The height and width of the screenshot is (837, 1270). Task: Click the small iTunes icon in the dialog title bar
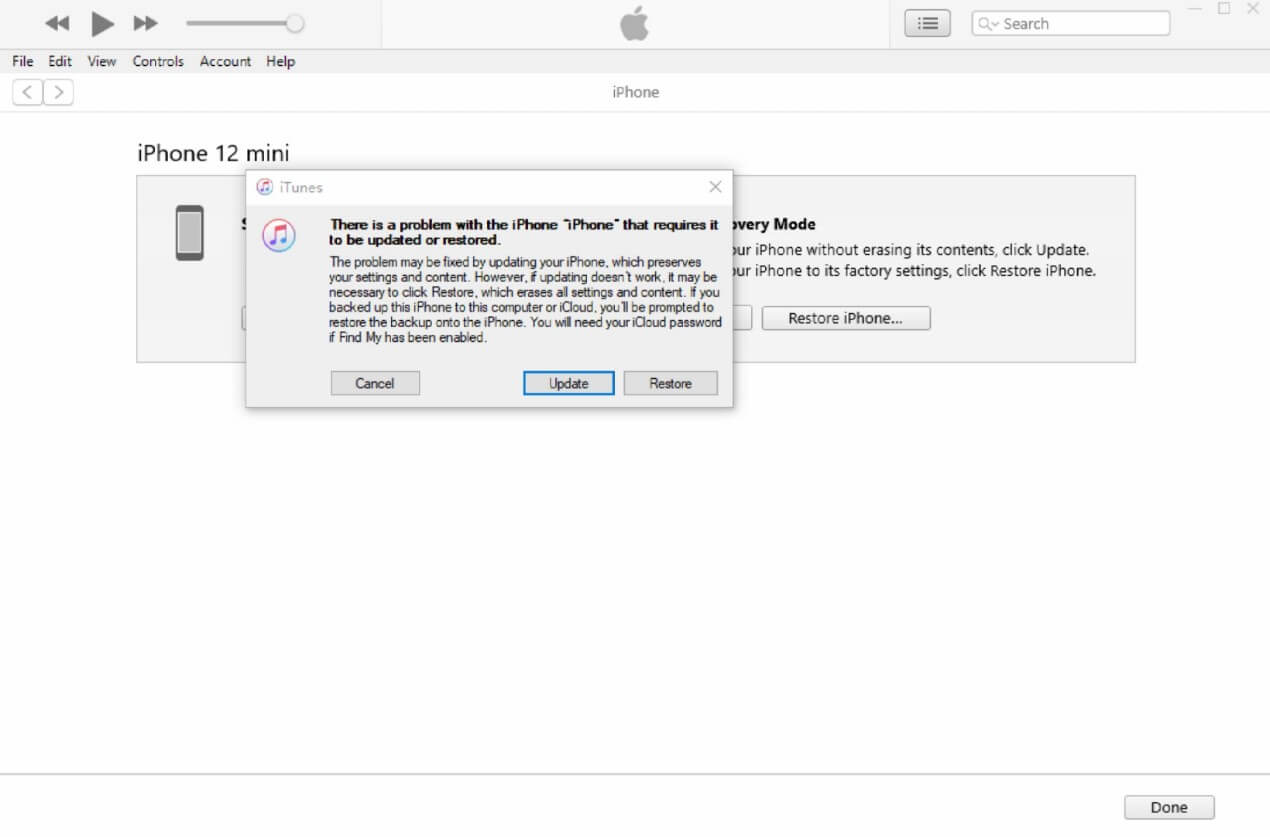pyautogui.click(x=265, y=187)
